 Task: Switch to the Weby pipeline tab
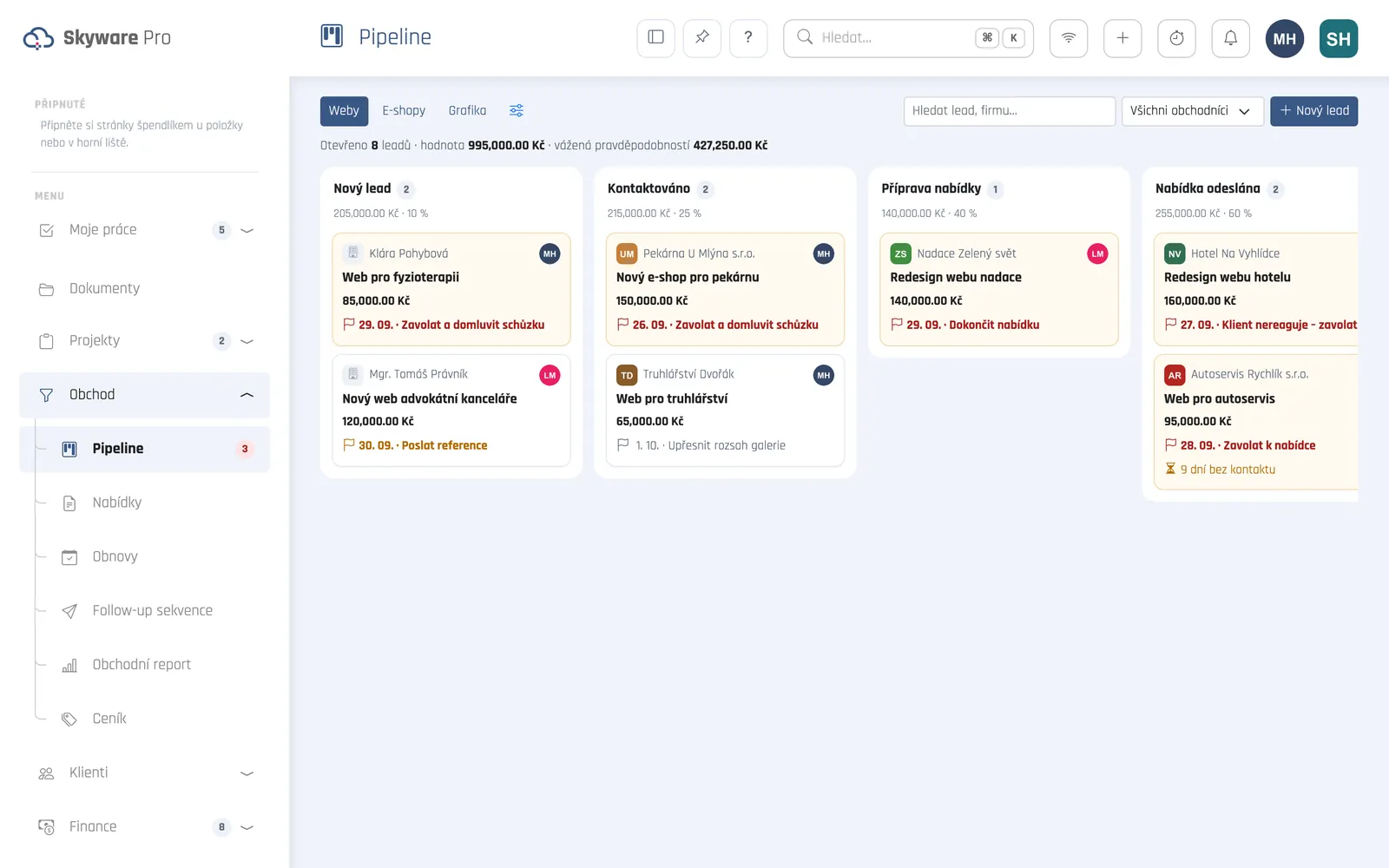click(x=344, y=111)
